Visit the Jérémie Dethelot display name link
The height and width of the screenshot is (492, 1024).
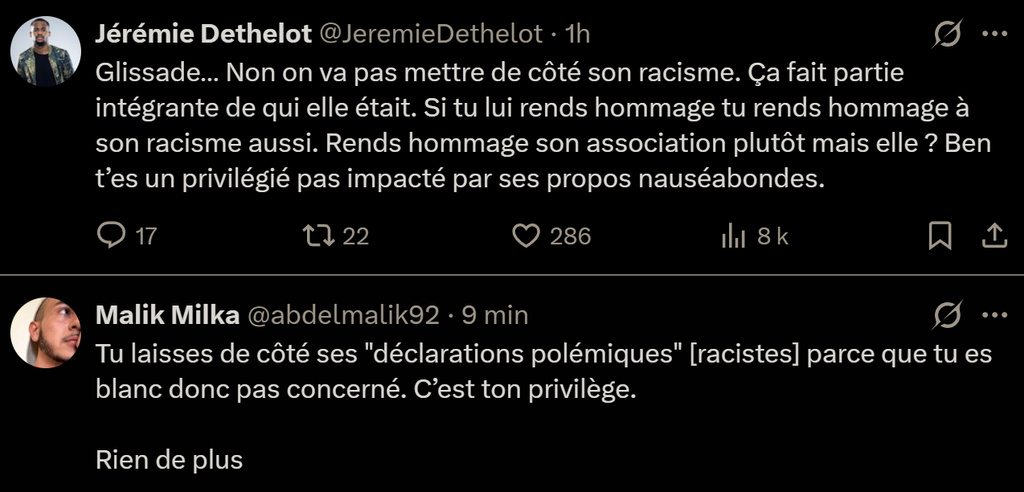201,34
